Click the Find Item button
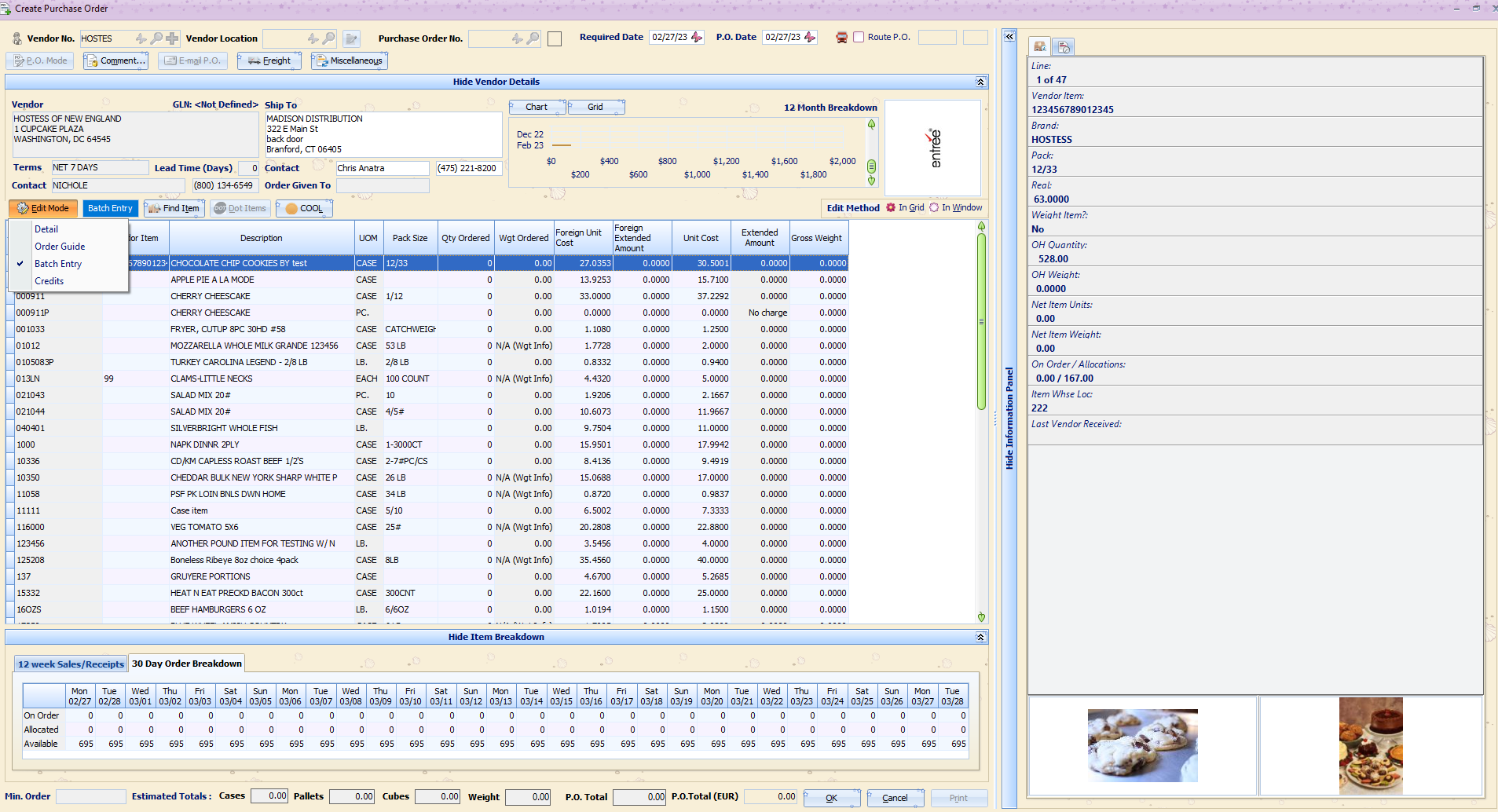The image size is (1498, 812). point(174,208)
